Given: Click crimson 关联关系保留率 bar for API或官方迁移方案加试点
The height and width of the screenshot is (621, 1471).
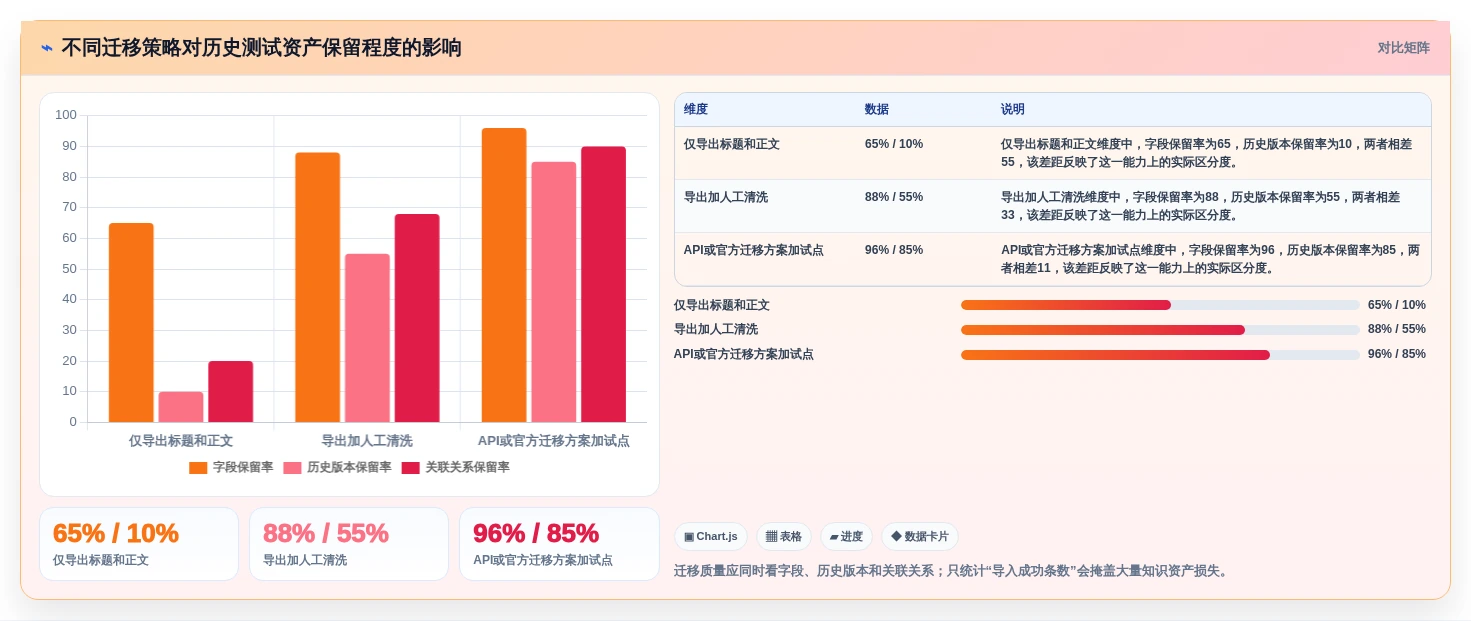Looking at the screenshot, I should (603, 284).
